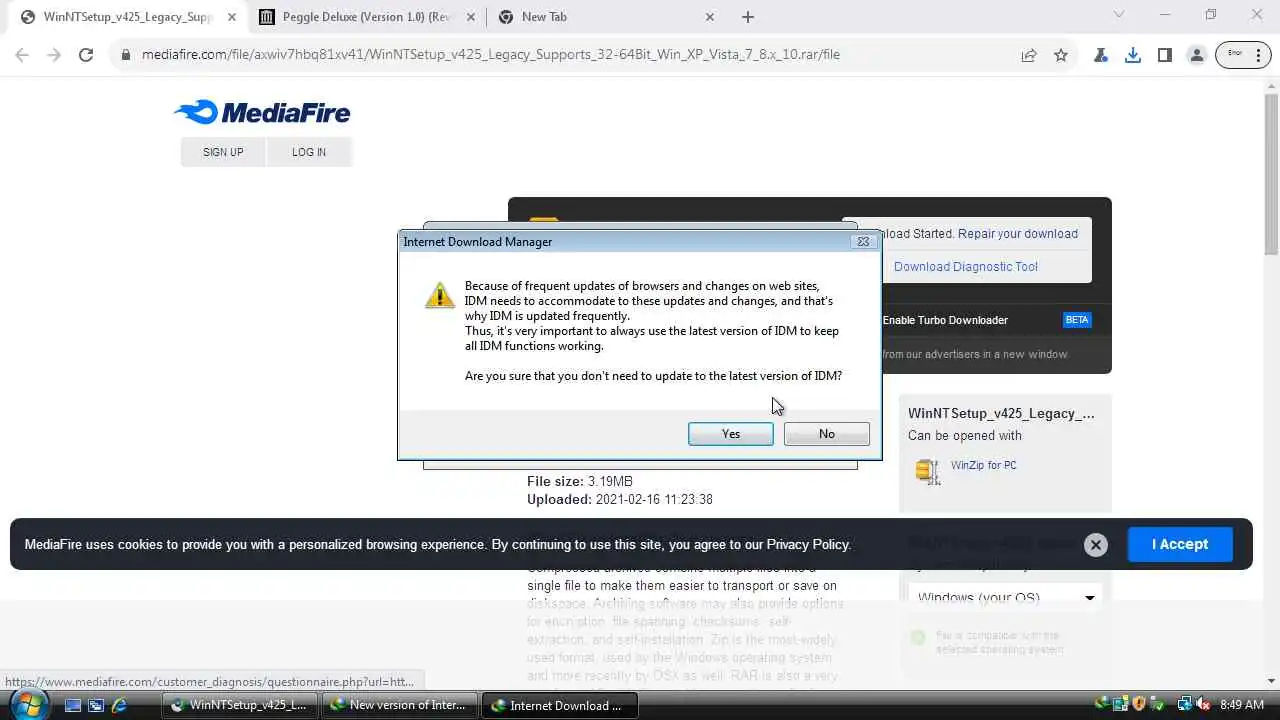Viewport: 1280px width, 720px height.
Task: Click the MediaFire logo
Action: point(262,112)
